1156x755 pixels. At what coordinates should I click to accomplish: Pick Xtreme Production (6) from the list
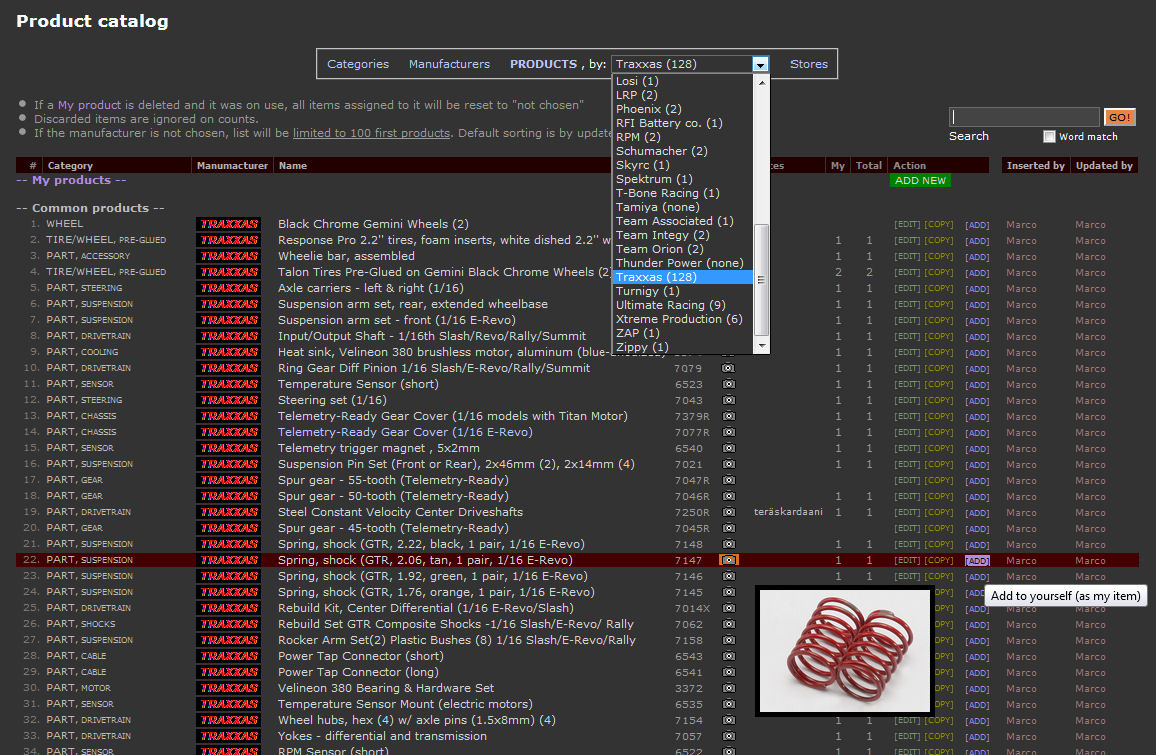[679, 319]
